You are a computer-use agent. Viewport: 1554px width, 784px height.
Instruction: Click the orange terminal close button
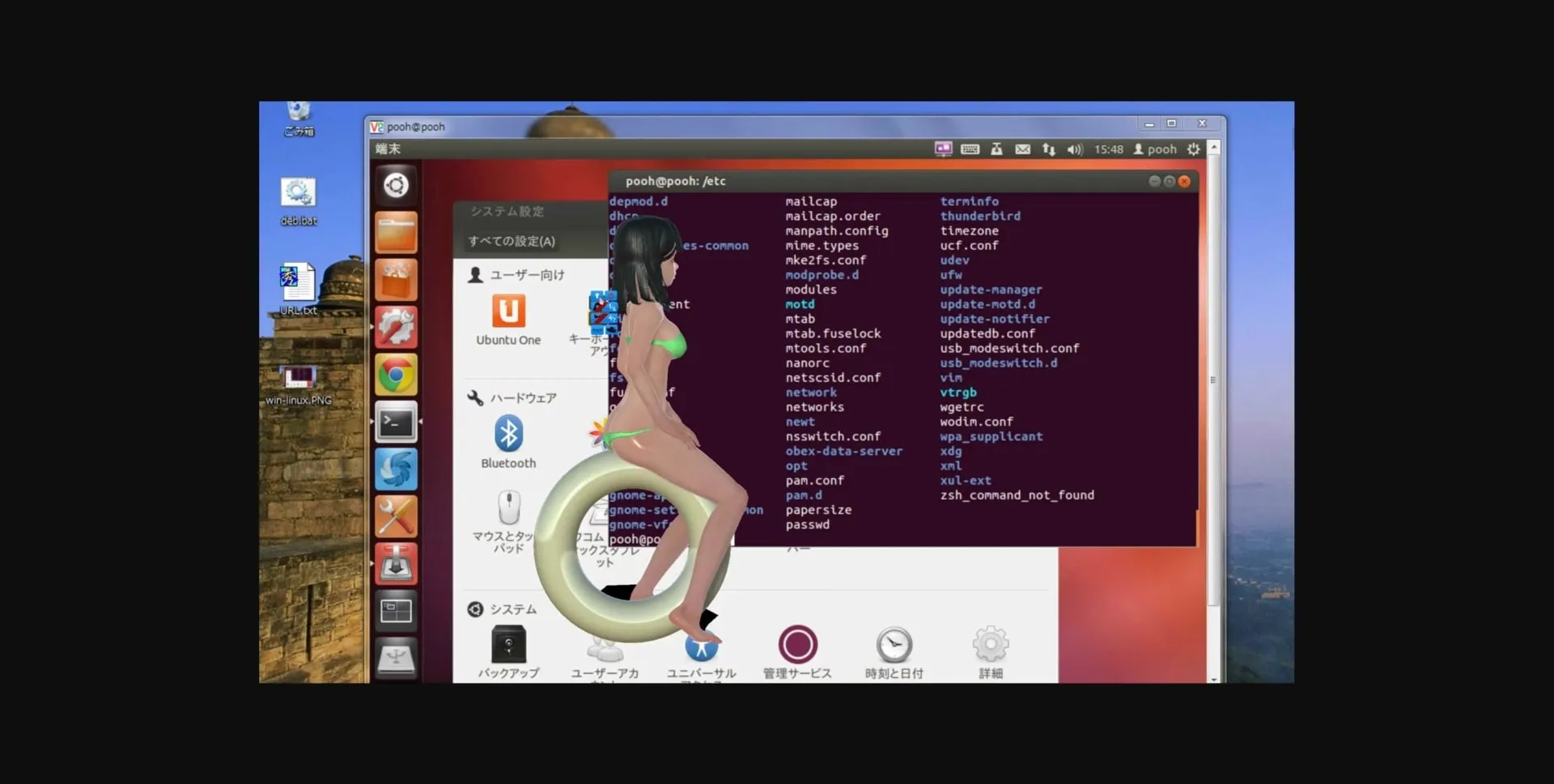(x=1184, y=181)
